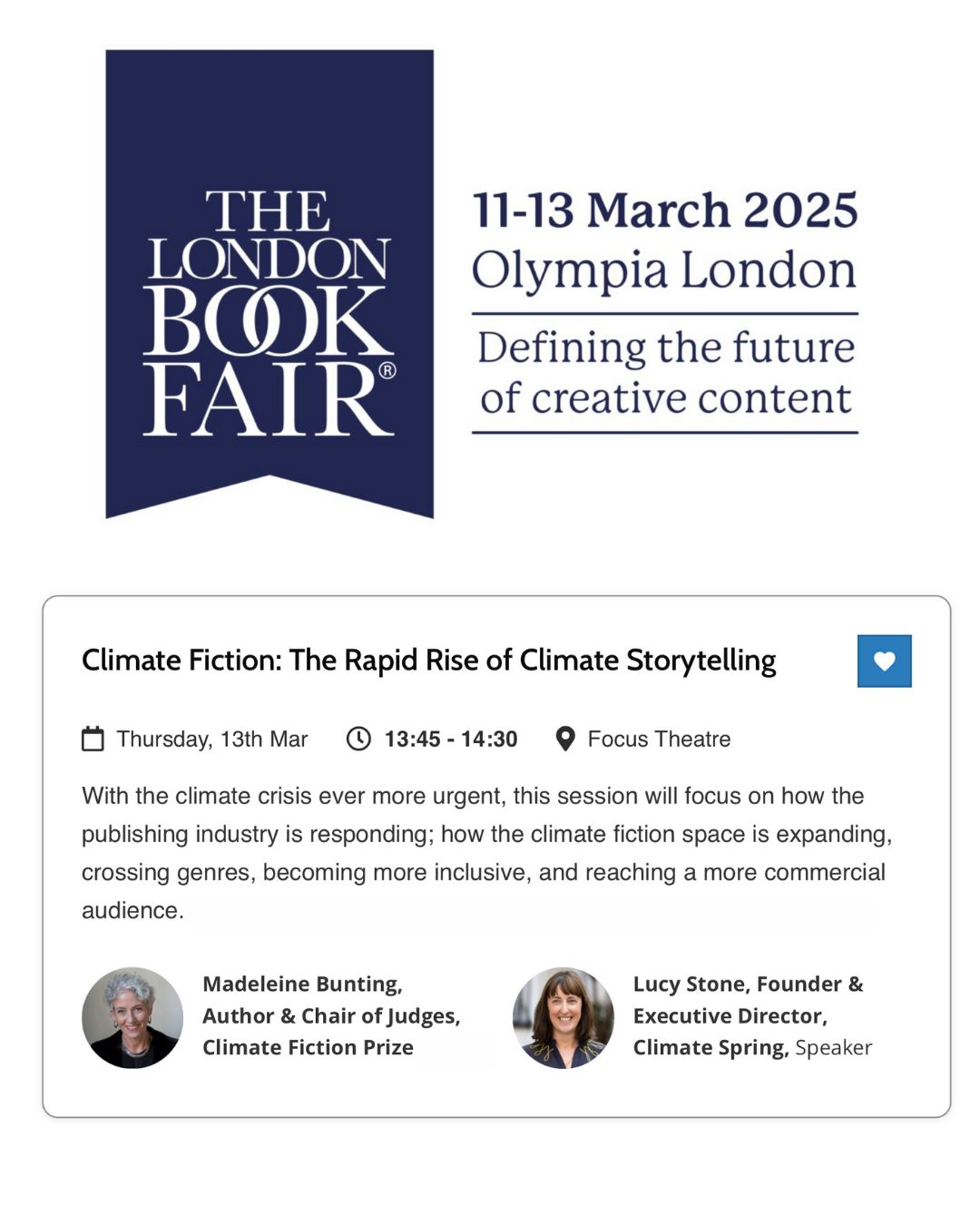This screenshot has height=1225, width=980.
Task: Toggle the heart favorite button
Action: pos(884,661)
